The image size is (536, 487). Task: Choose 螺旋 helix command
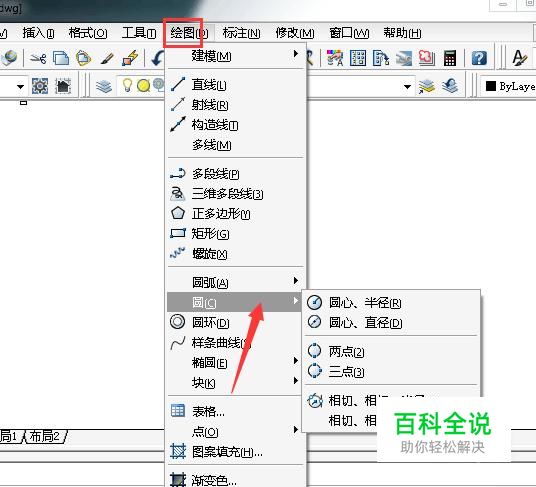[236, 254]
